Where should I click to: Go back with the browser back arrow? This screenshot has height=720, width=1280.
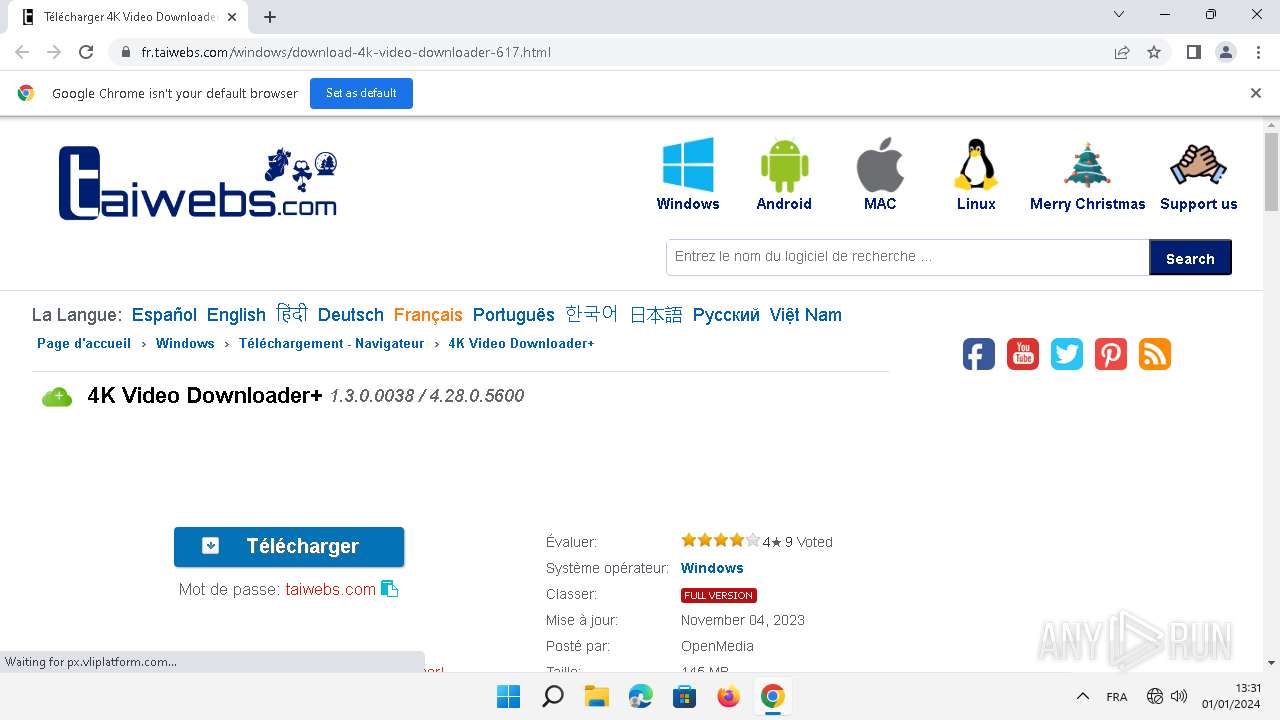pyautogui.click(x=22, y=52)
